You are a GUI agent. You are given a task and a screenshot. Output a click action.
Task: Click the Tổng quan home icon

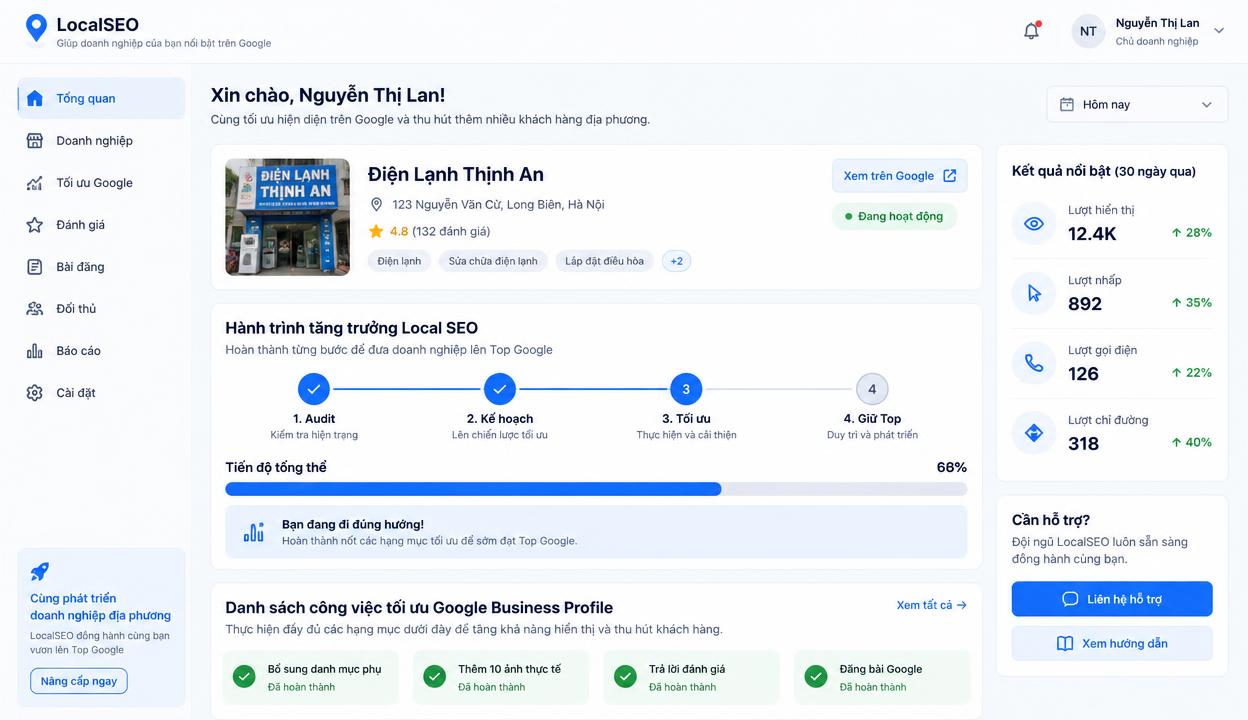35,98
